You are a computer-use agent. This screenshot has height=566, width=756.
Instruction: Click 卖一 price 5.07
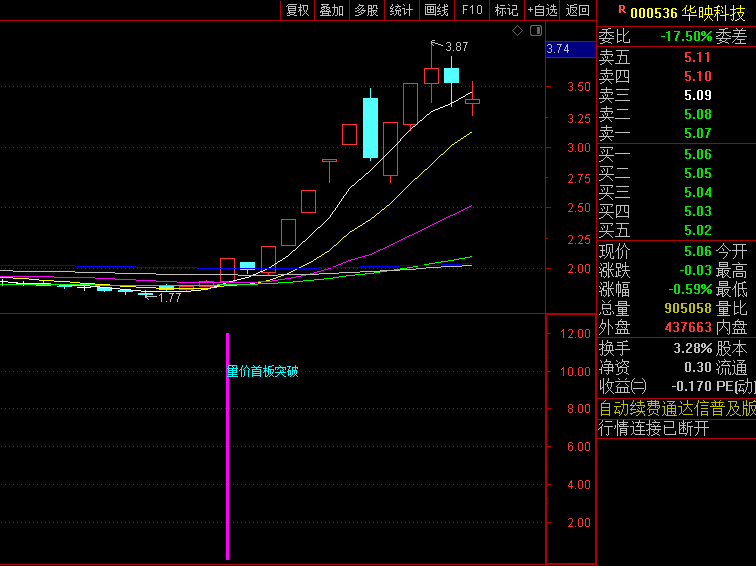click(x=697, y=133)
